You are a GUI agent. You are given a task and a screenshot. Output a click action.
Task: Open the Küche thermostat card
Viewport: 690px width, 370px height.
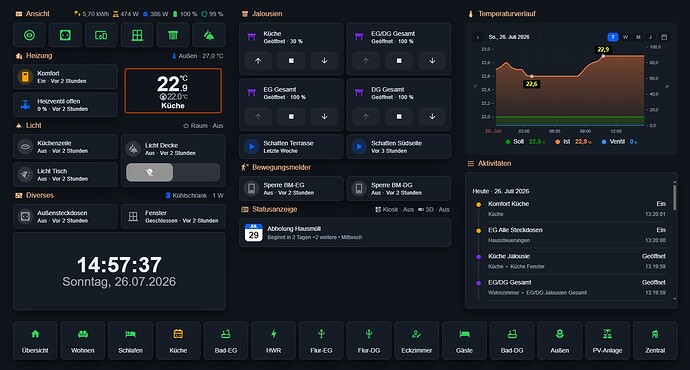[x=173, y=91]
